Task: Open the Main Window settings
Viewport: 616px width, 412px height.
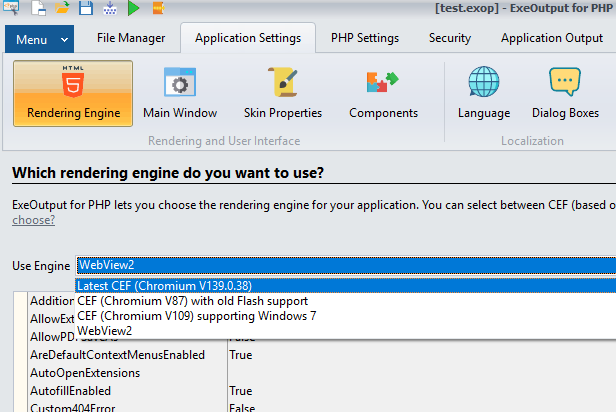Action: click(180, 93)
